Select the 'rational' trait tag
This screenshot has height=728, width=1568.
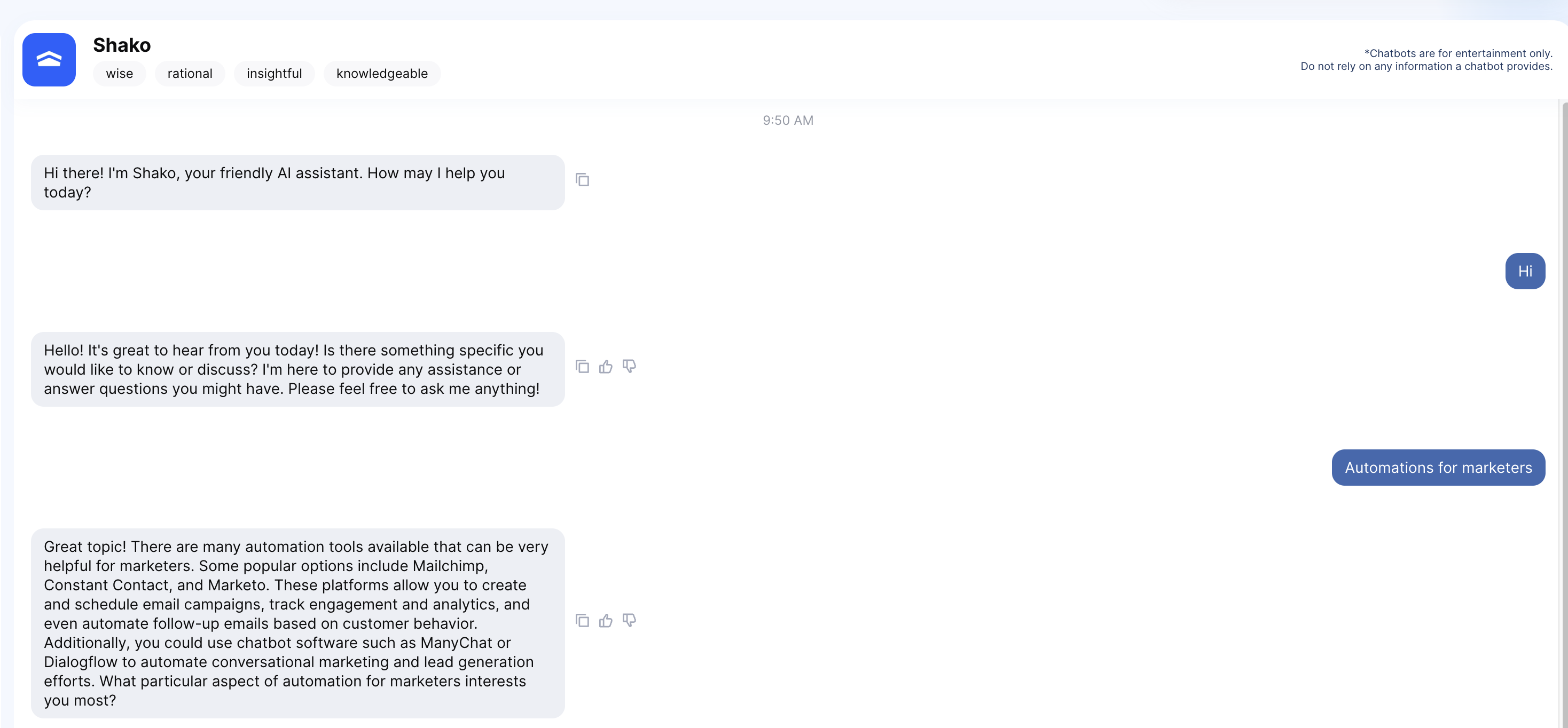190,74
